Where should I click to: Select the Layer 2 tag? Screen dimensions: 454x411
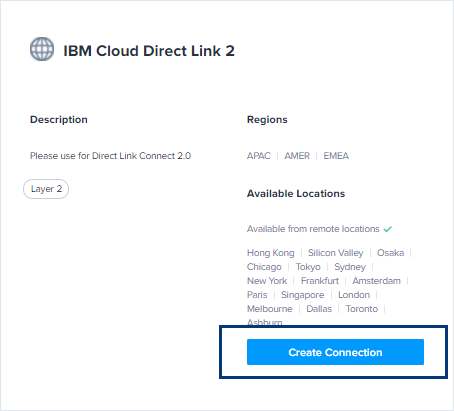tap(46, 189)
